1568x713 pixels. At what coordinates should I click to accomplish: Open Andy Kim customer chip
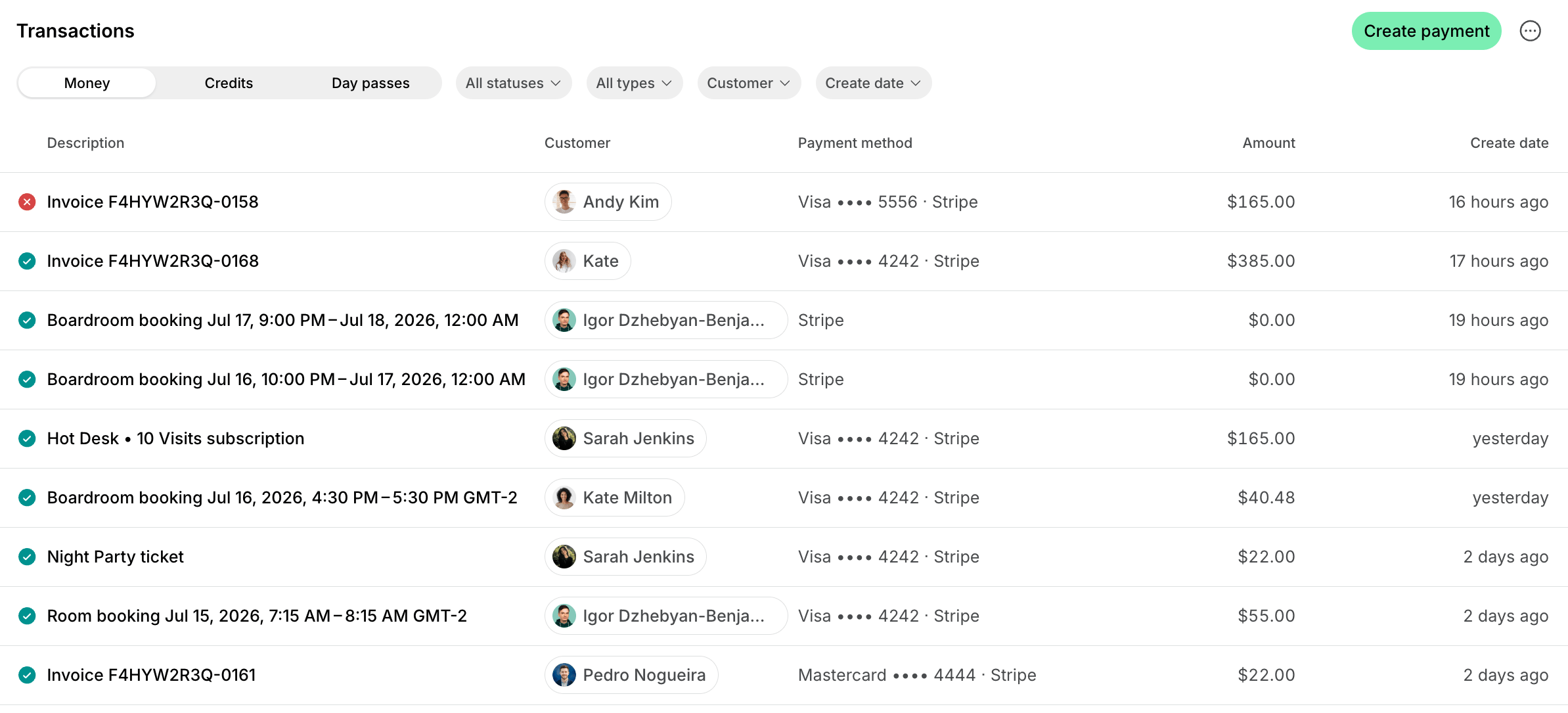608,202
